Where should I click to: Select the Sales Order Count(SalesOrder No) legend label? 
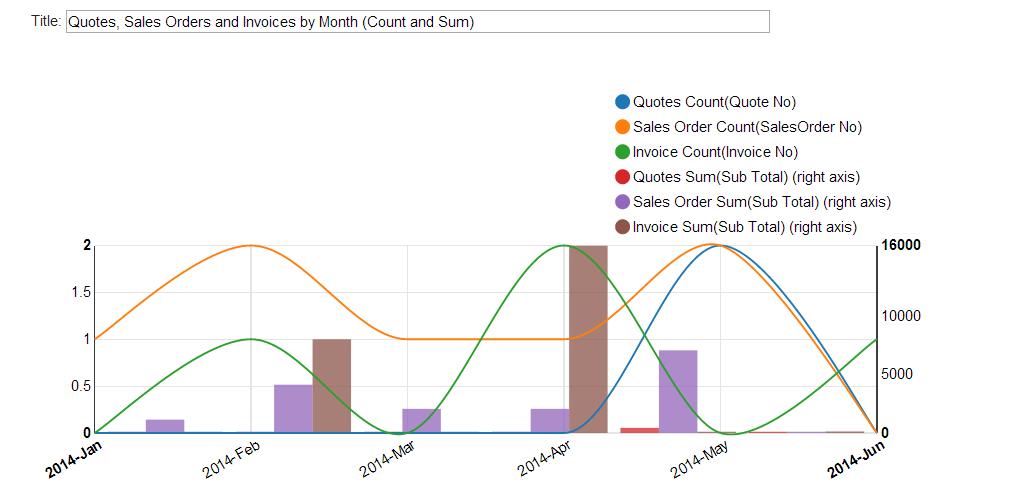pos(747,127)
